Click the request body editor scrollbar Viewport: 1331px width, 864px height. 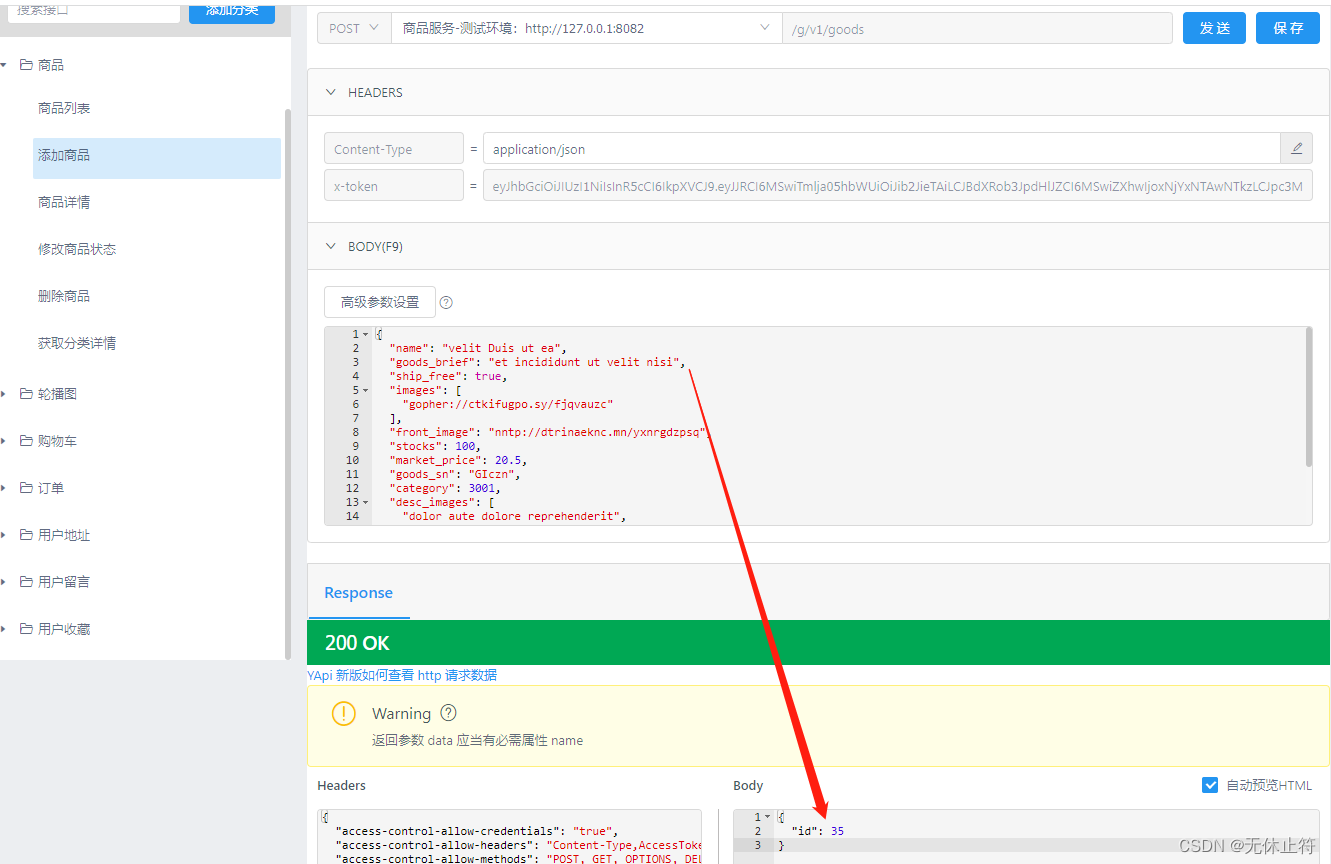(x=1309, y=397)
